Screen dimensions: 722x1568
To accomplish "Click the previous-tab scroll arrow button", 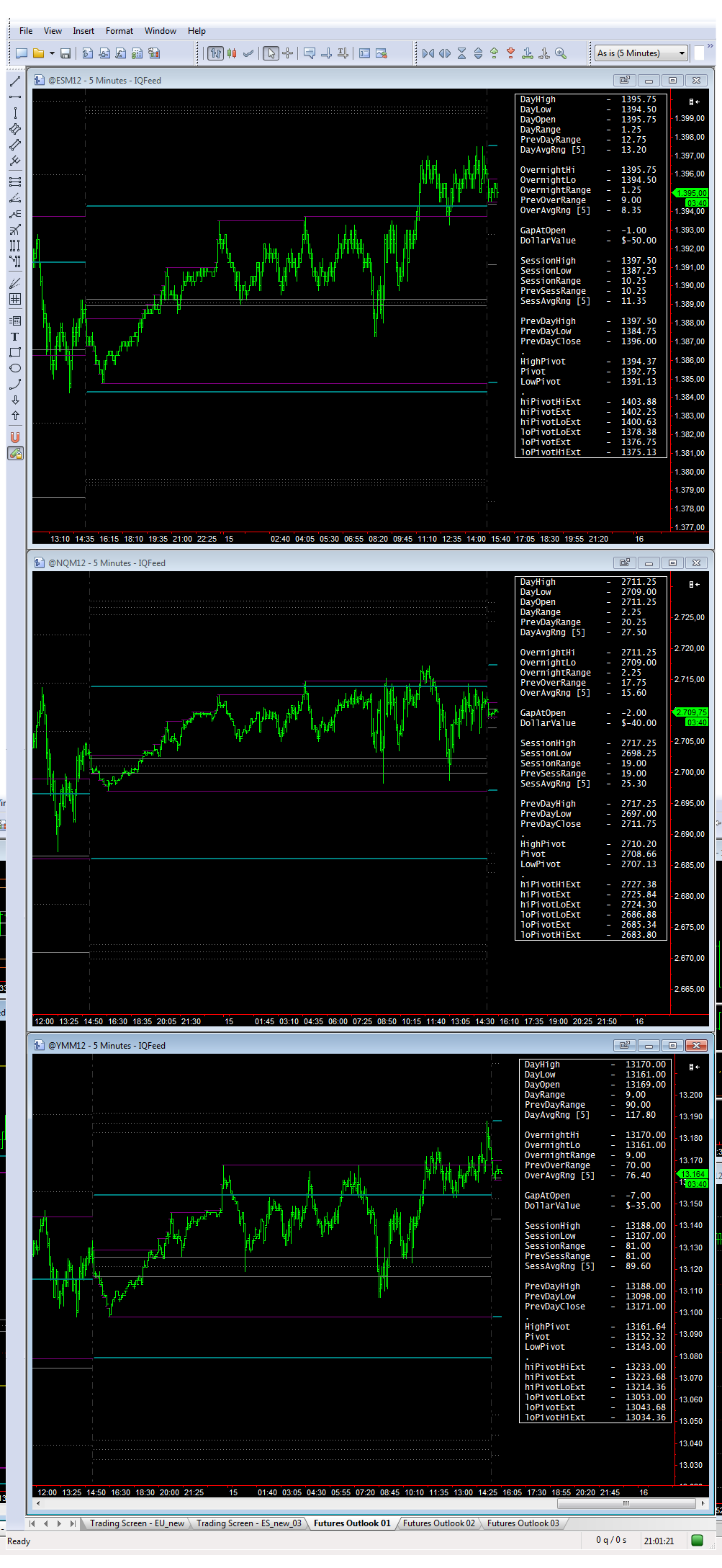I will (46, 1523).
